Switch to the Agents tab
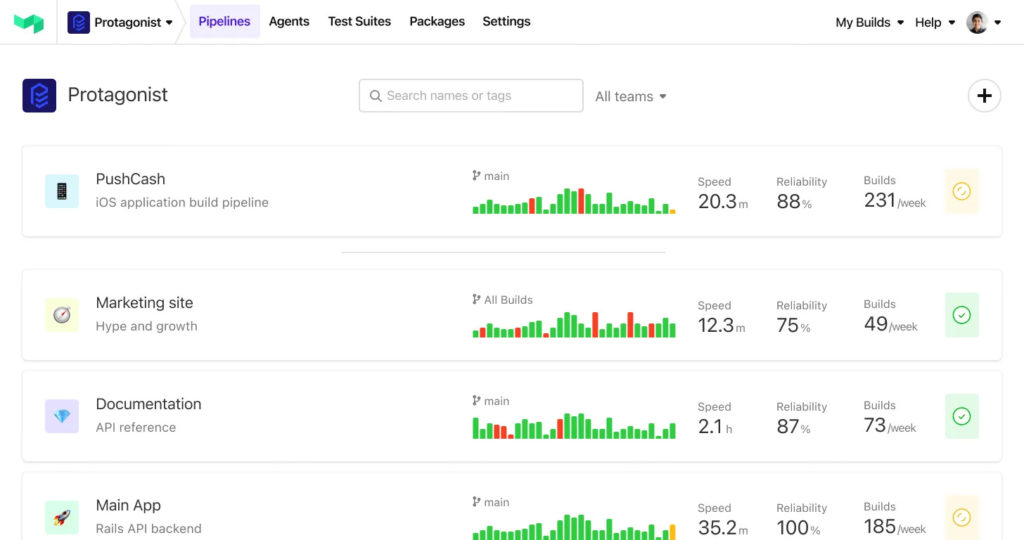Viewport: 1024px width, 540px height. point(289,21)
